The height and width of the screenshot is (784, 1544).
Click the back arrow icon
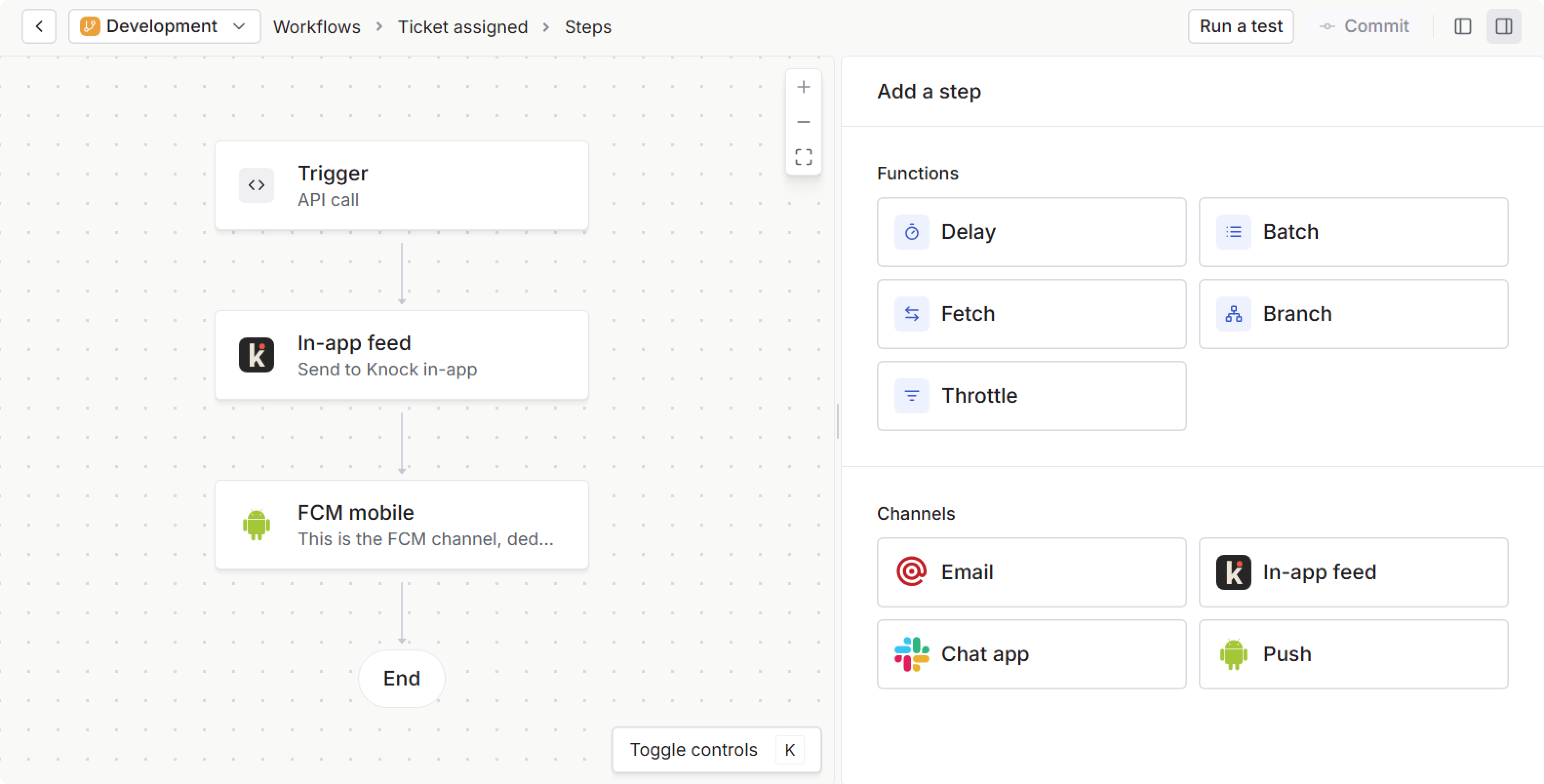point(39,26)
